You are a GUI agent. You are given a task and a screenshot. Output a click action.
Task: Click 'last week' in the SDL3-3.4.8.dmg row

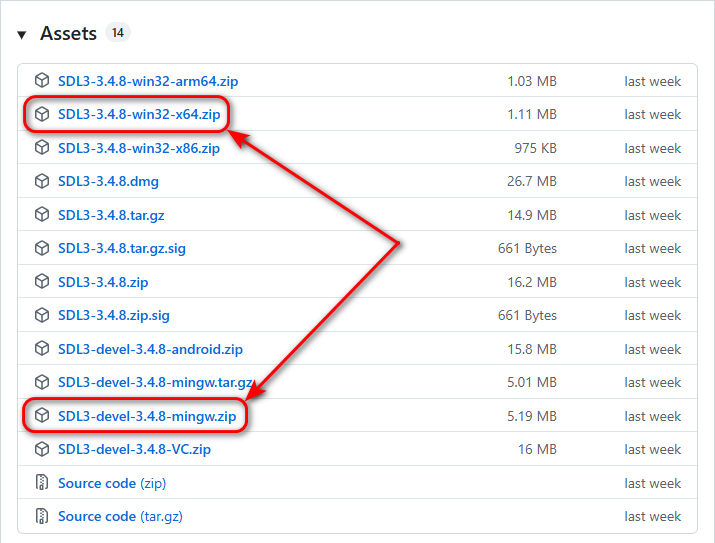[x=653, y=181]
